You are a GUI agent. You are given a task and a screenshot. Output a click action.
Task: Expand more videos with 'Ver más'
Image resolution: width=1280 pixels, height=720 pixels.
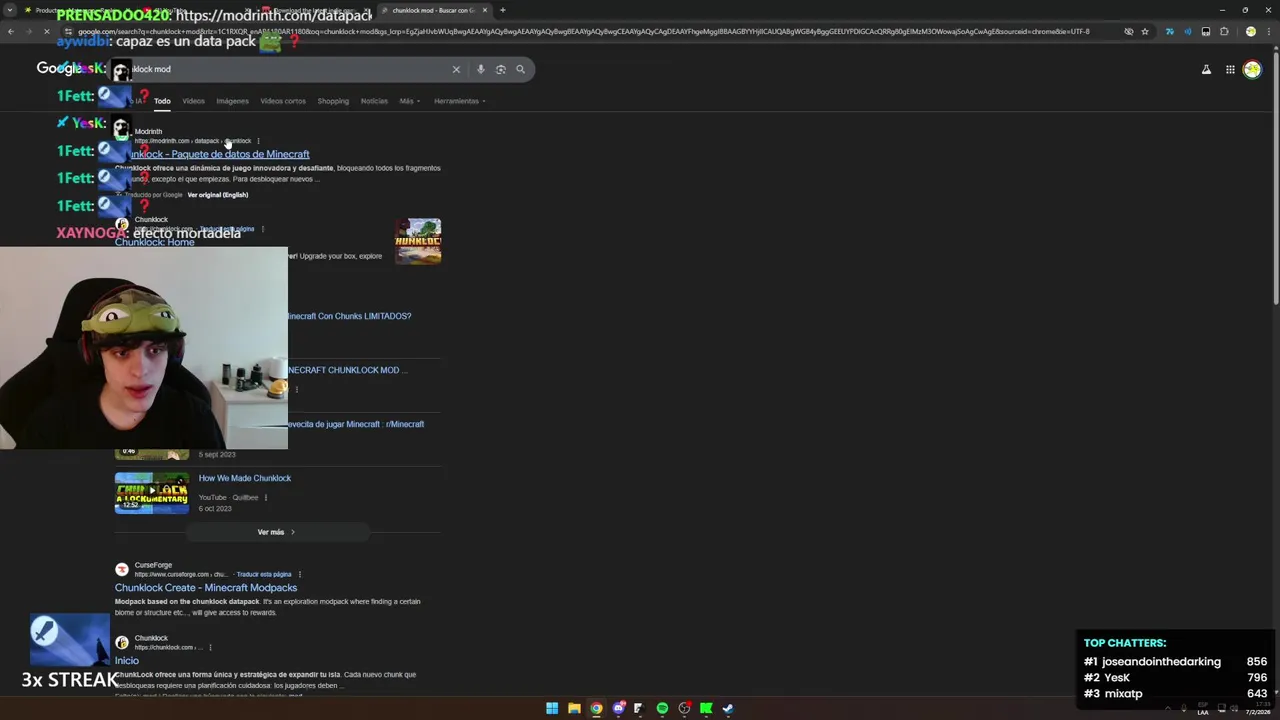click(x=276, y=532)
